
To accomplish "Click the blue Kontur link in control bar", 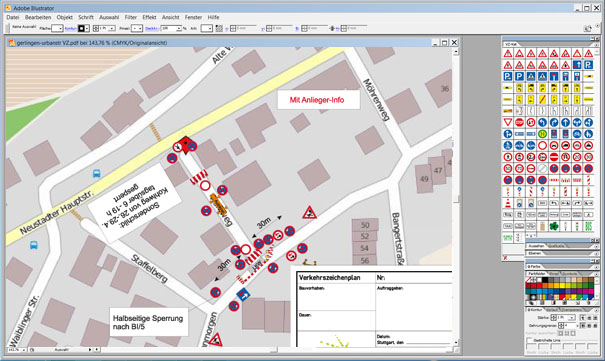I will (71, 28).
